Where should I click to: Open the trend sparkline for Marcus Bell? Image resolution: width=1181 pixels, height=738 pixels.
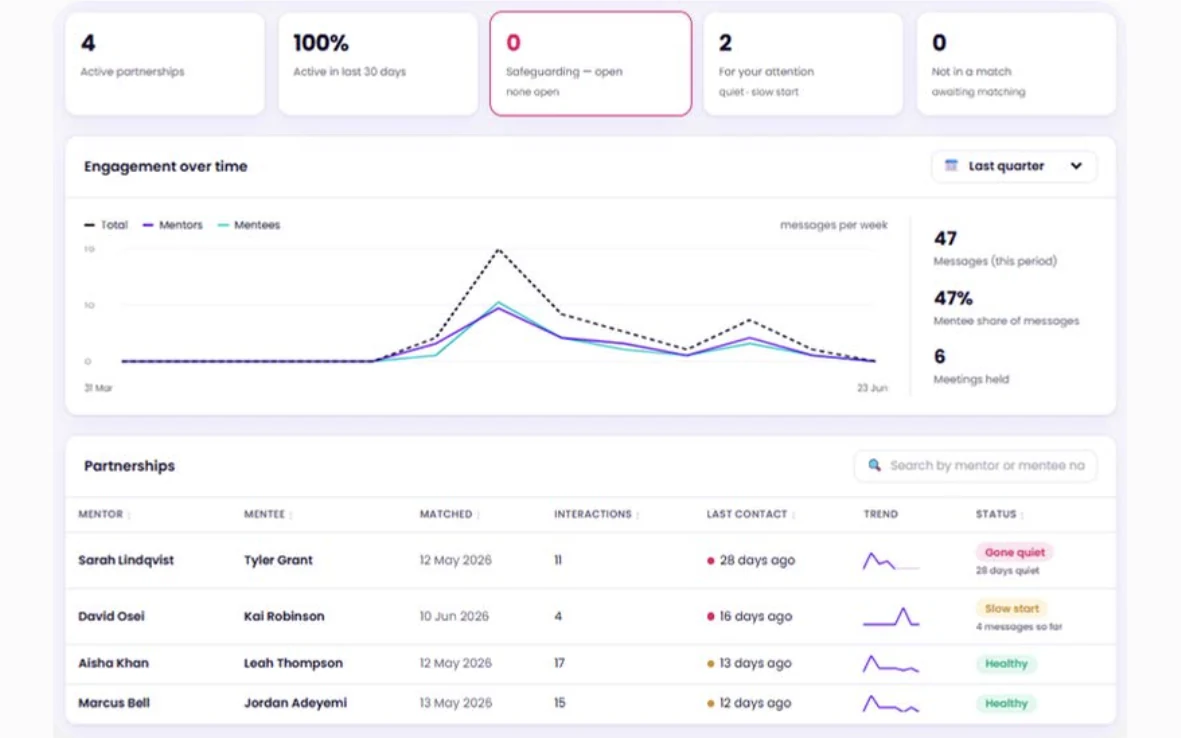(891, 704)
